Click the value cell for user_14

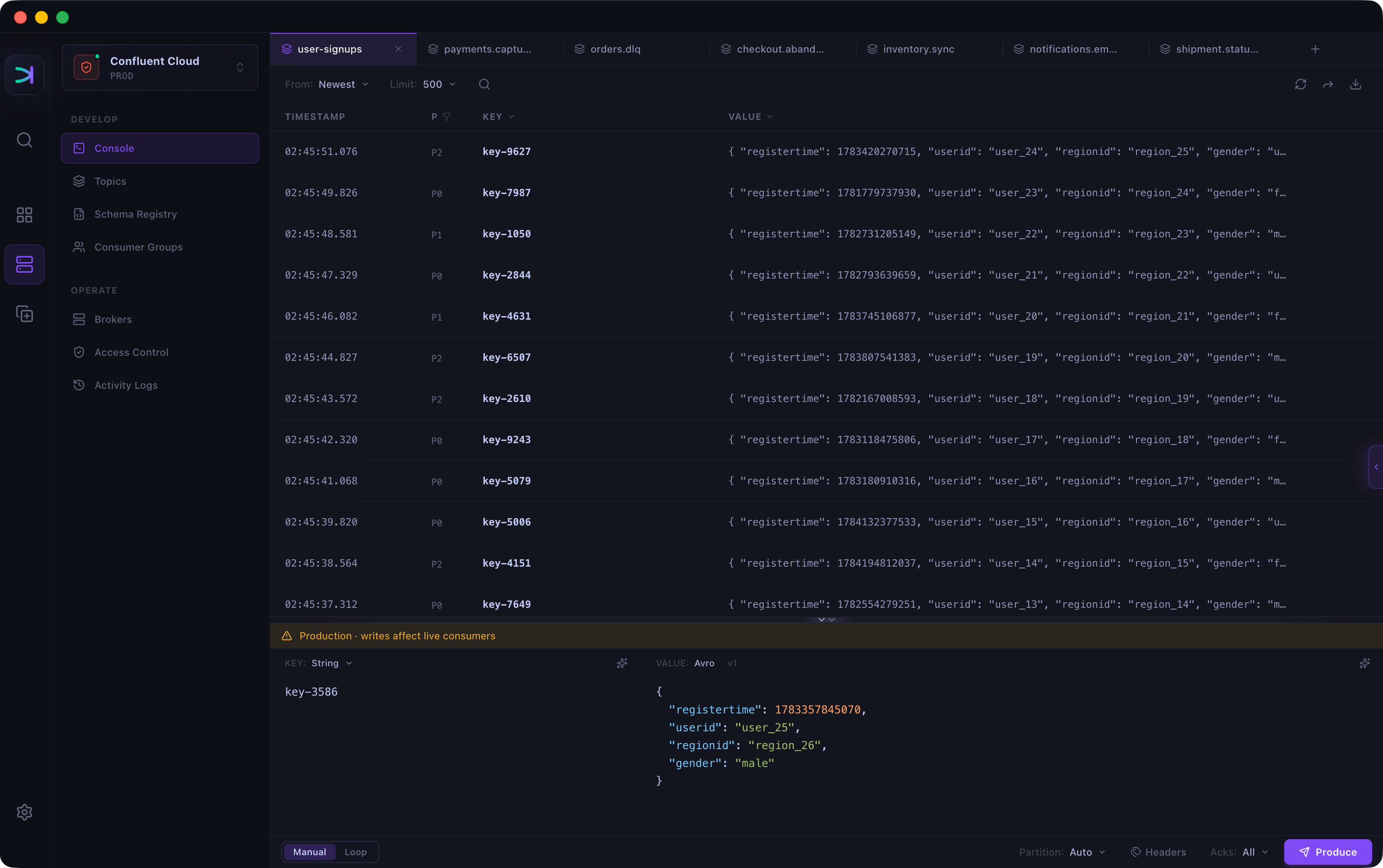[x=1007, y=563]
